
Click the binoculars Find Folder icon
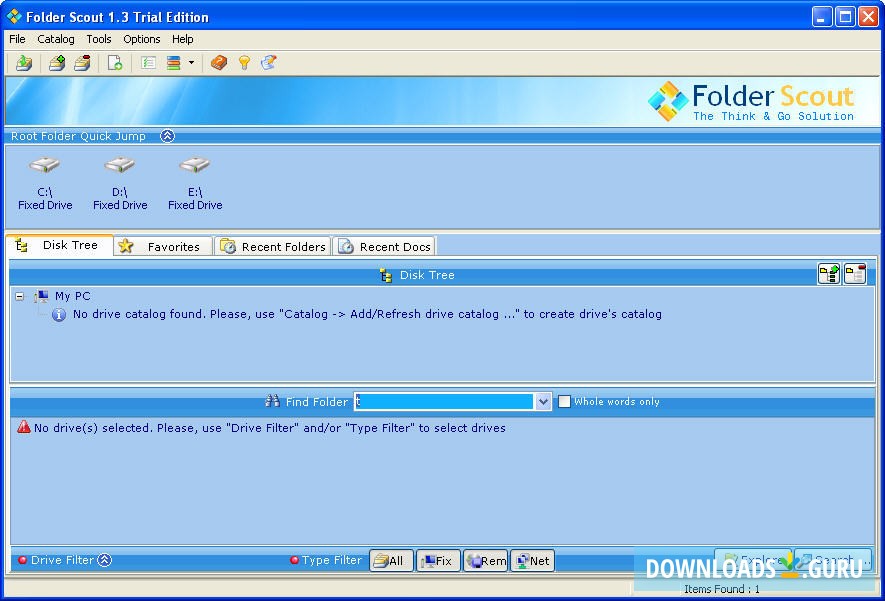click(x=273, y=401)
